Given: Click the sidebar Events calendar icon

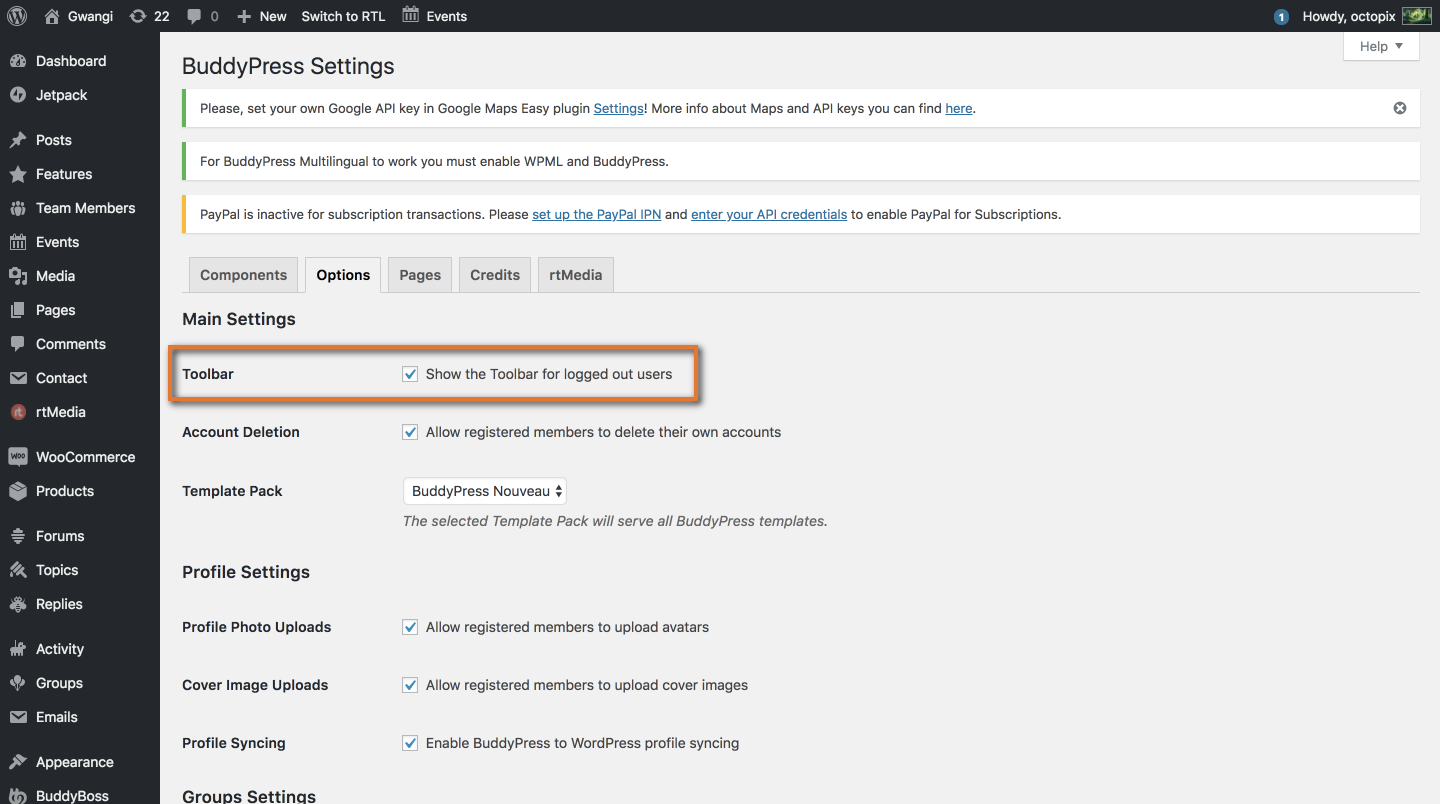Looking at the screenshot, I should click(x=18, y=242).
